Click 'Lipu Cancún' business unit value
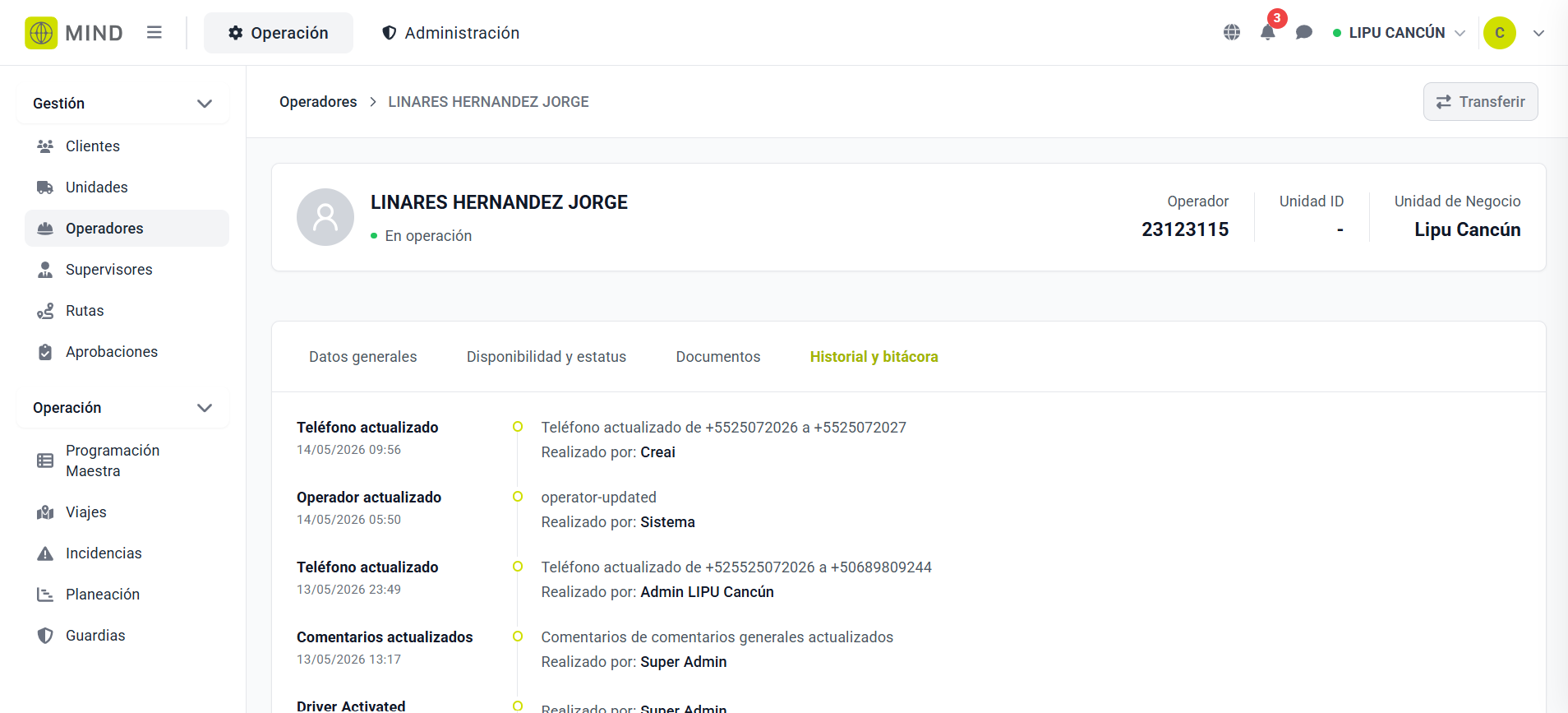 click(x=1468, y=229)
